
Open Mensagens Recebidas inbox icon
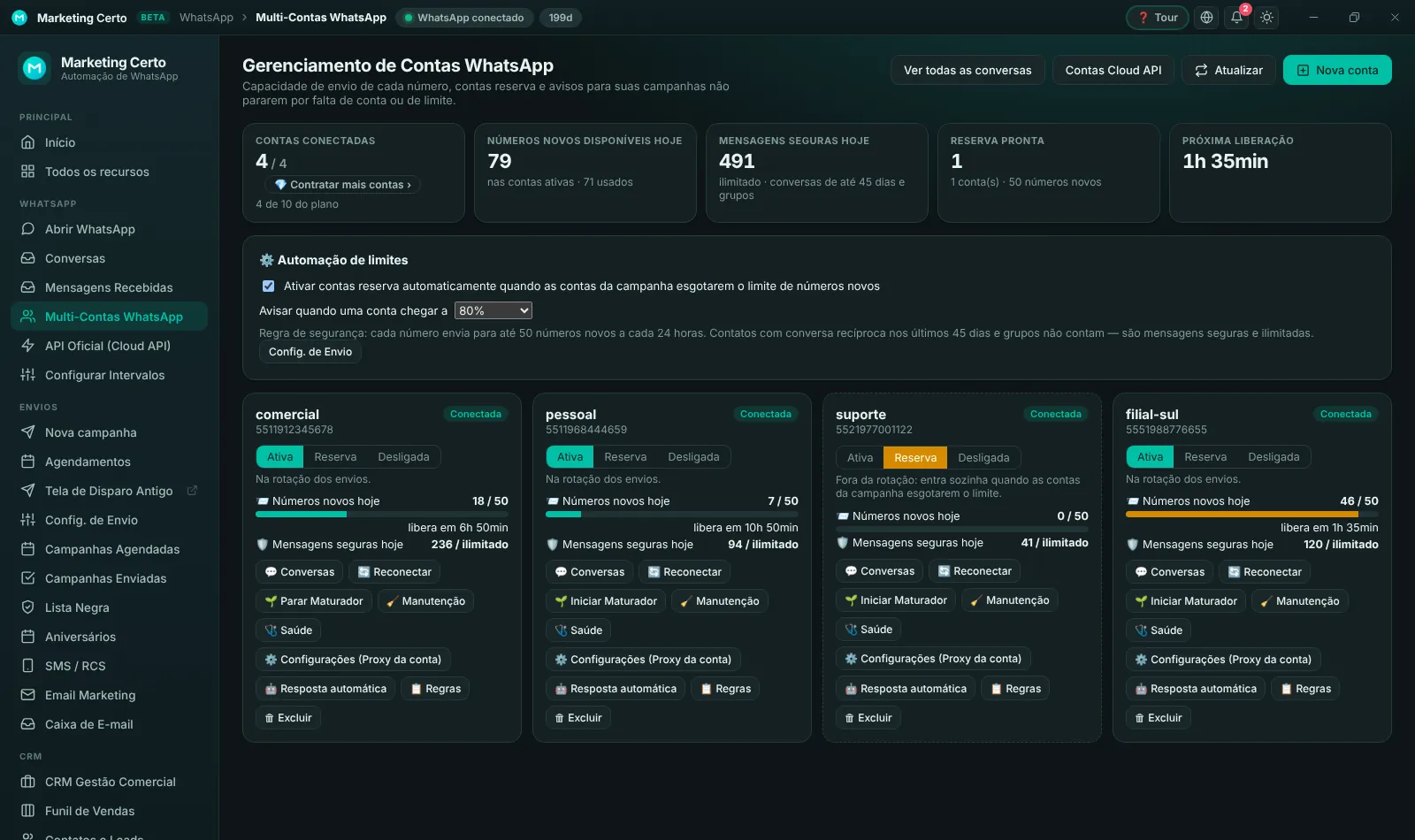(x=28, y=287)
